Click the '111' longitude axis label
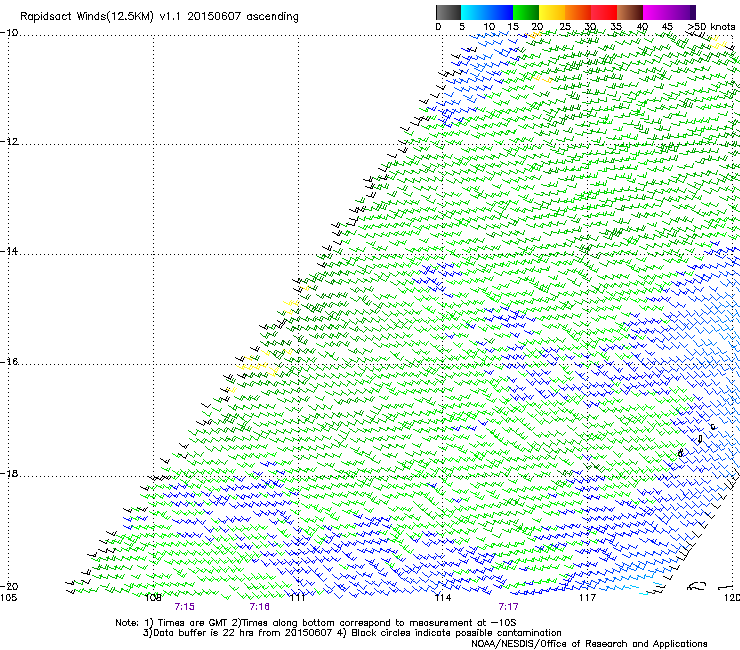 (x=297, y=598)
